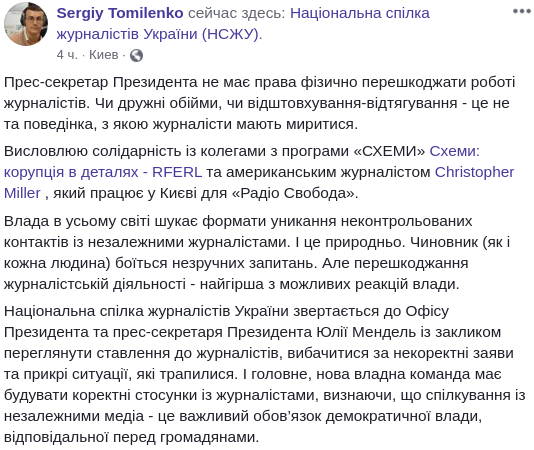Viewport: 534px width, 450px height.
Task: Open the tagged "Christopher" profile link
Action: (x=474, y=172)
